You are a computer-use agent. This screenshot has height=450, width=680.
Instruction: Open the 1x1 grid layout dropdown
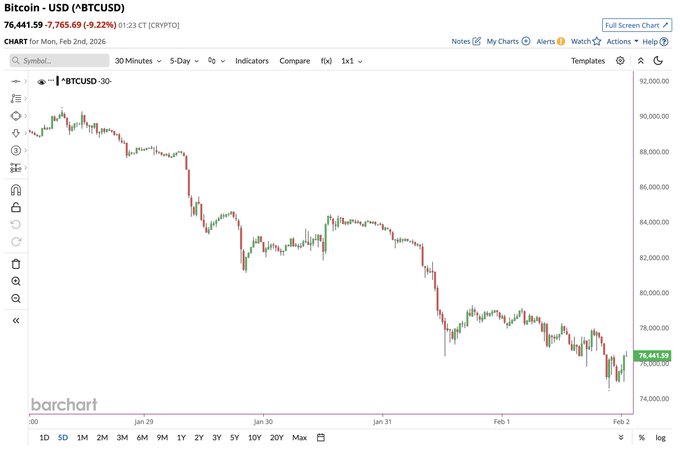tap(351, 61)
